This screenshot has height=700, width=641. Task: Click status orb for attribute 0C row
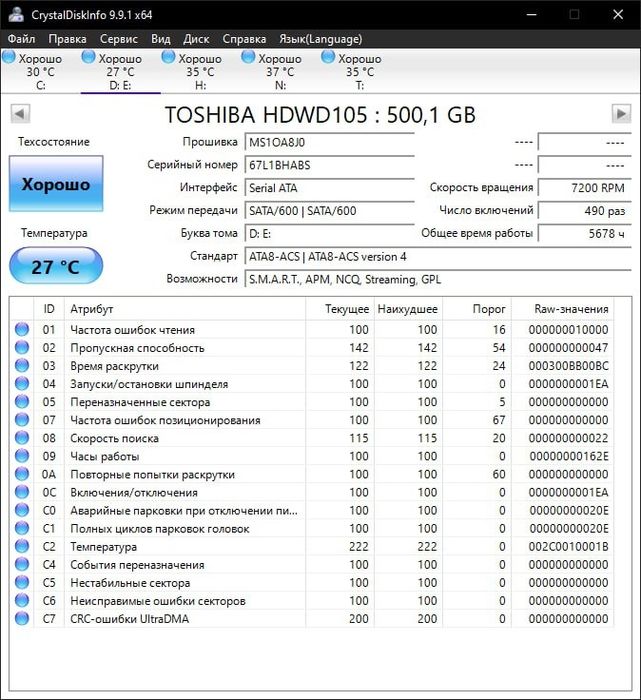coord(22,492)
